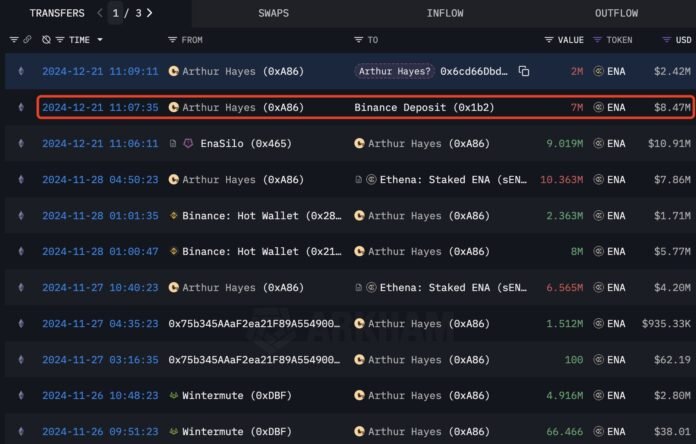This screenshot has width=696, height=444.
Task: Open transaction 2024-11-26 10:48:23
Action: (x=100, y=396)
